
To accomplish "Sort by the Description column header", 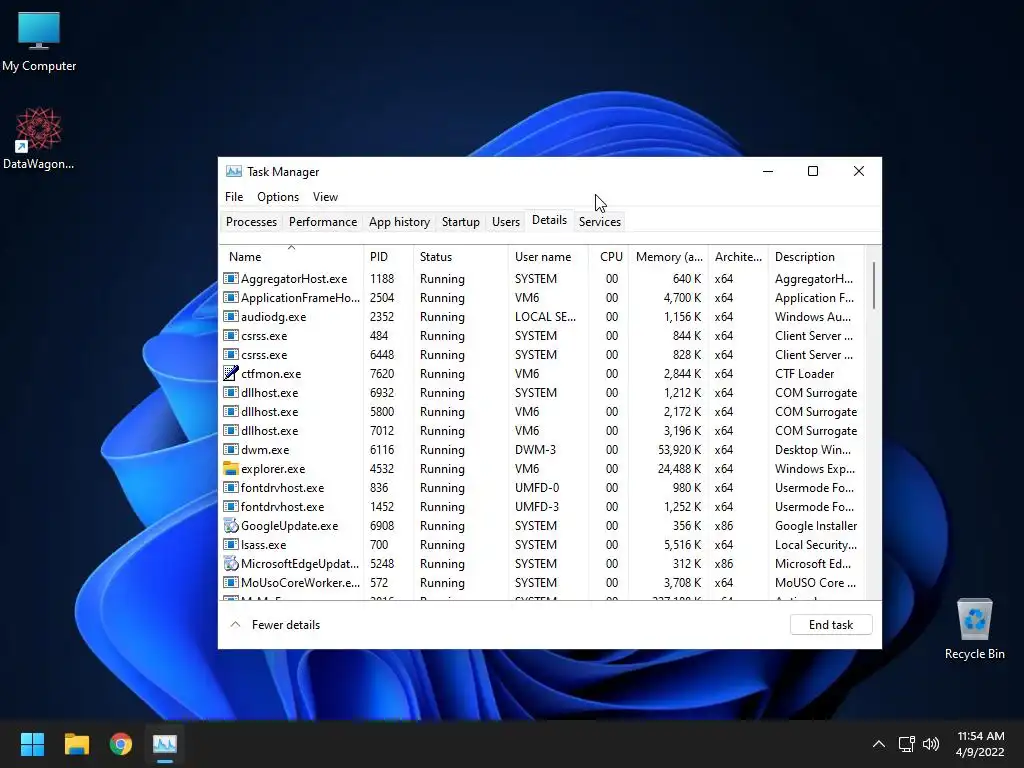I will click(x=816, y=257).
